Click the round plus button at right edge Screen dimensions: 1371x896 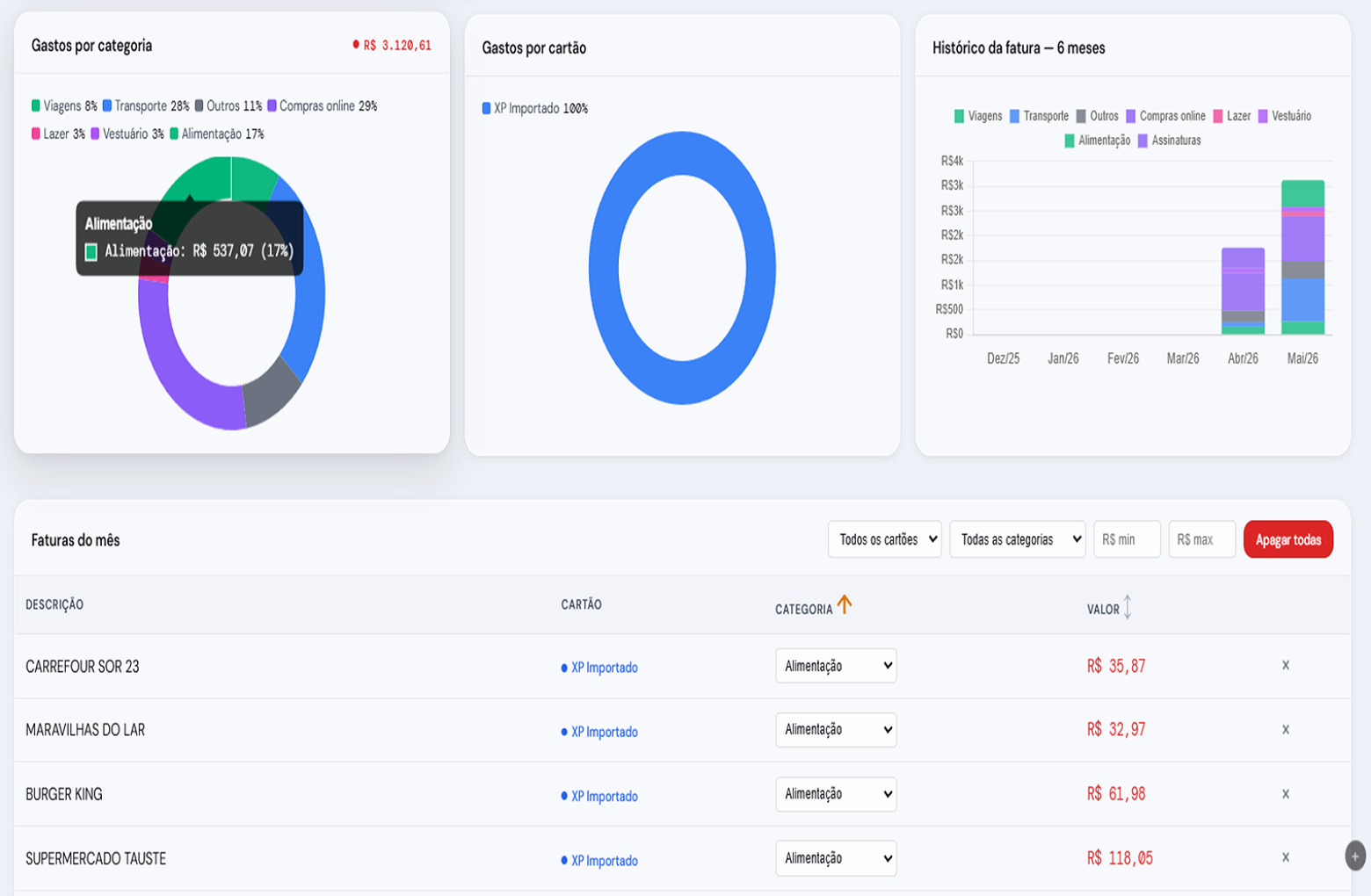coord(1355,856)
